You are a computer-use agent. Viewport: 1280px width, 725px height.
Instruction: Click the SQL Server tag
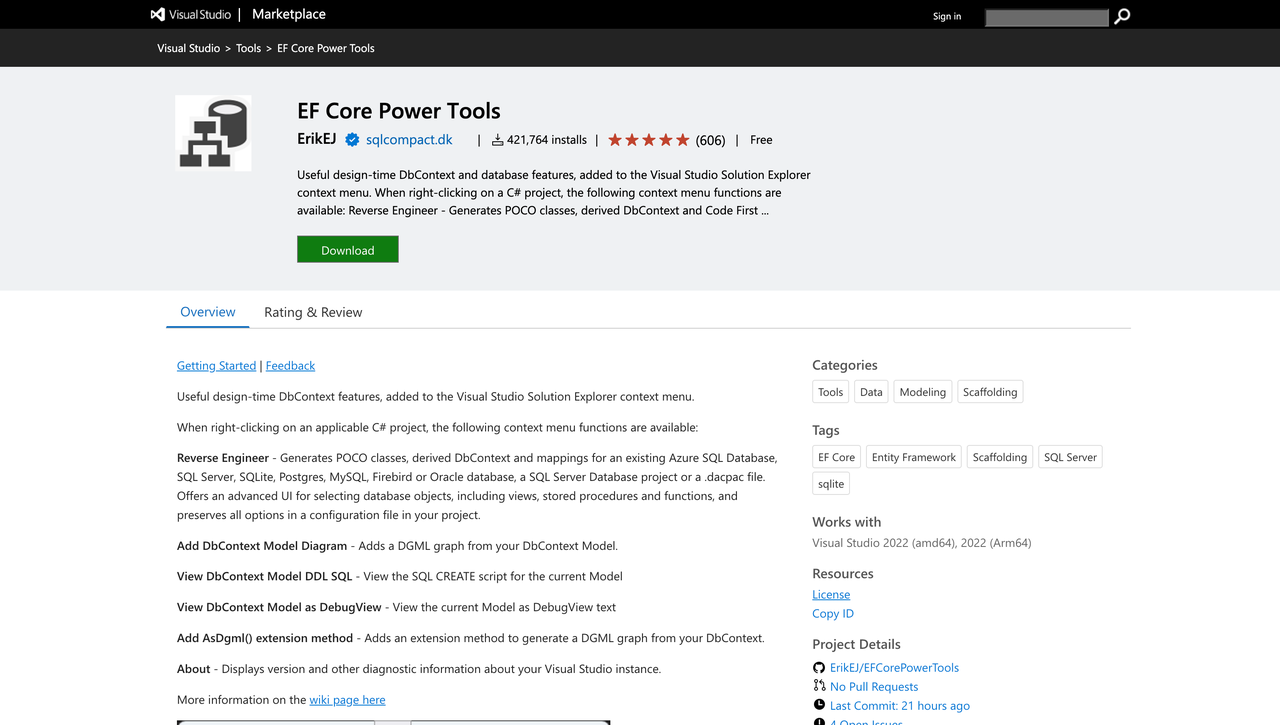[x=1070, y=457]
